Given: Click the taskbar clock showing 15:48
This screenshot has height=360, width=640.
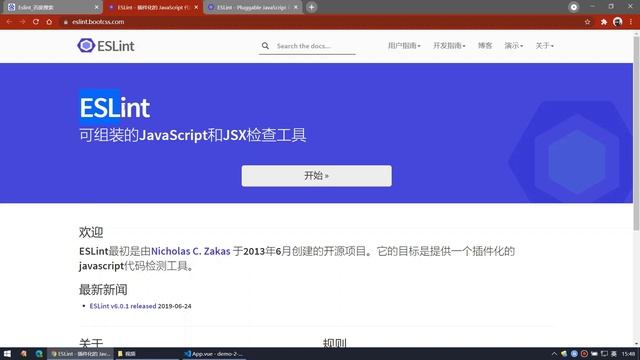Looking at the screenshot, I should 628,353.
